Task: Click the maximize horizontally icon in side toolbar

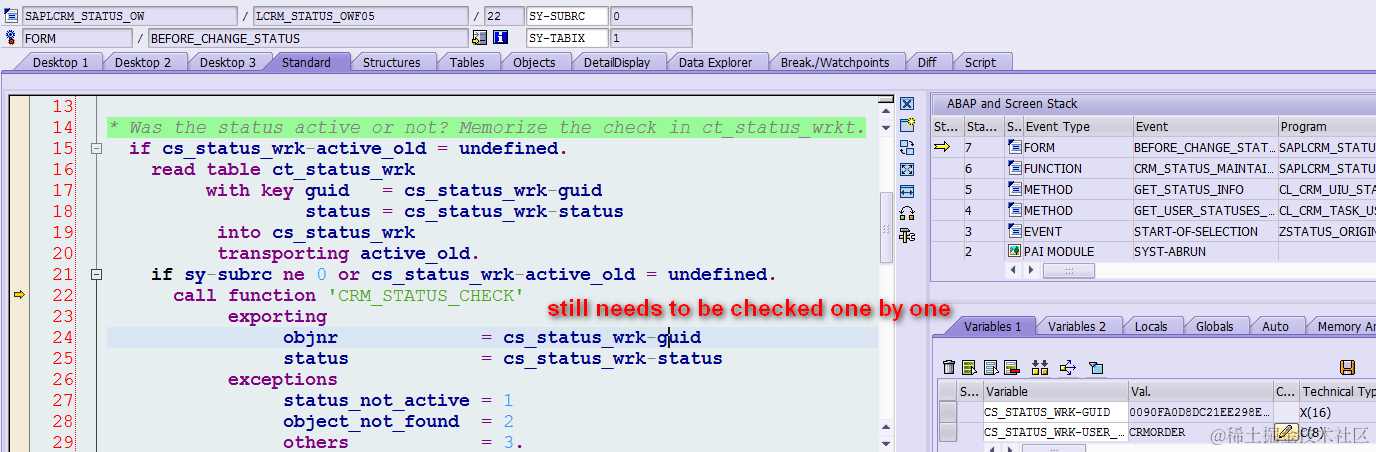Action: [x=907, y=192]
